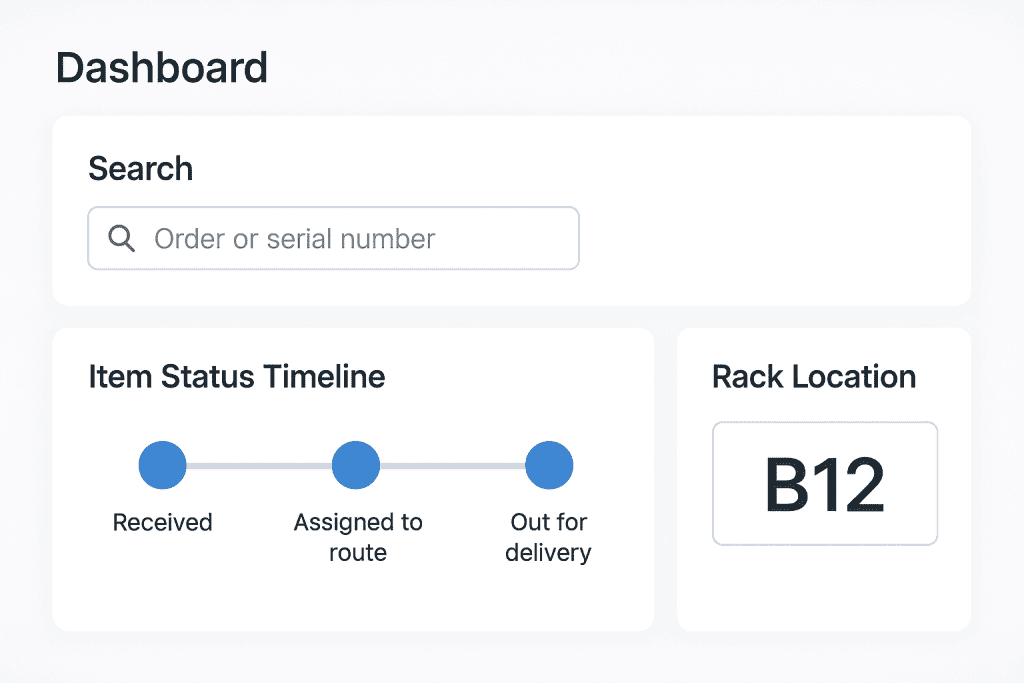Click the search placeholder text
Screen dimensions: 1024x683
pos(294,239)
